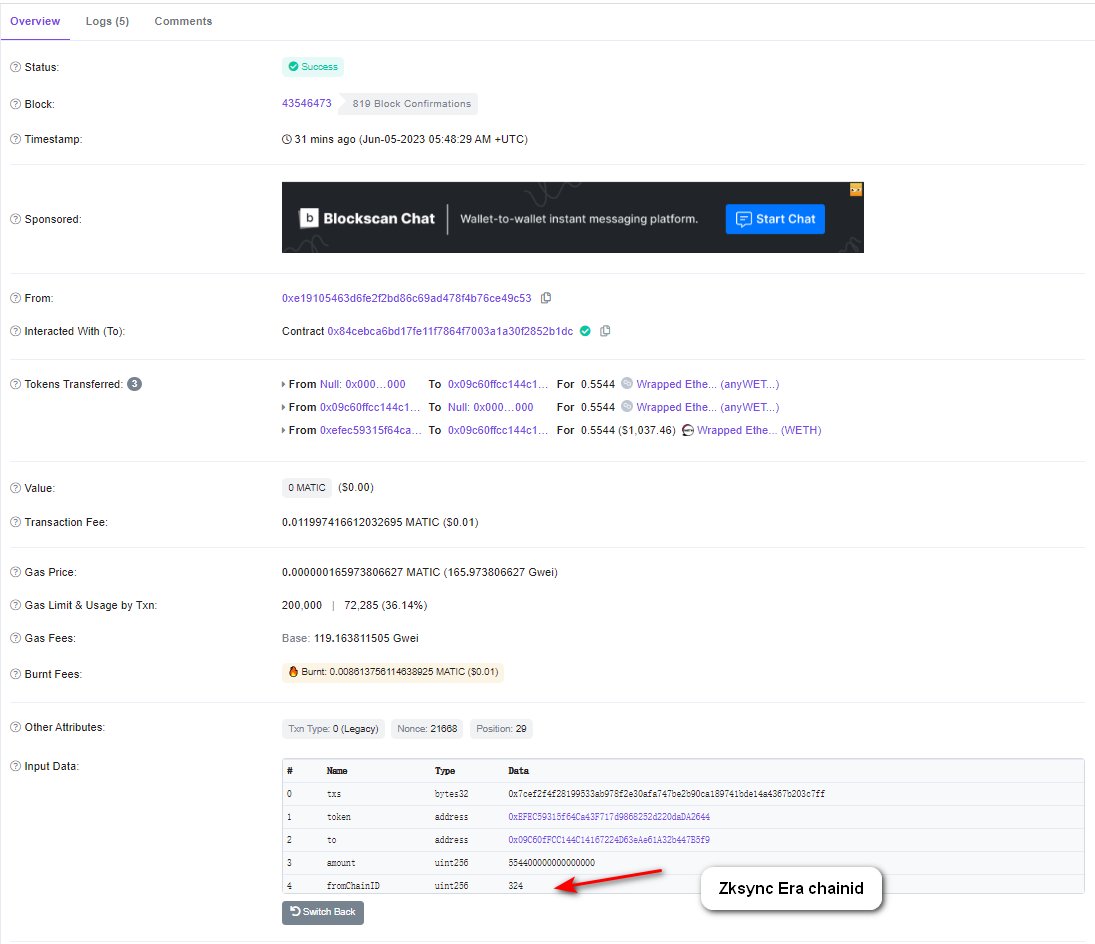Open the Comments tab
The image size is (1095, 944).
pos(183,21)
